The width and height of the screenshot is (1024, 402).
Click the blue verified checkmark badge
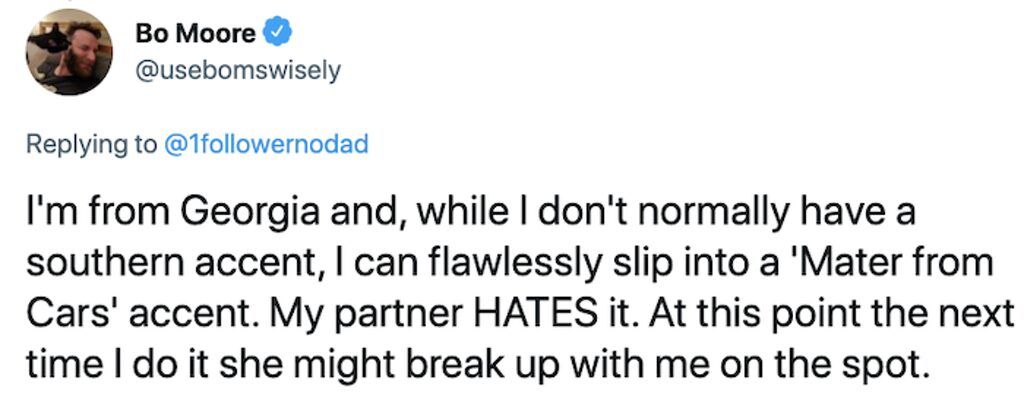click(x=277, y=33)
